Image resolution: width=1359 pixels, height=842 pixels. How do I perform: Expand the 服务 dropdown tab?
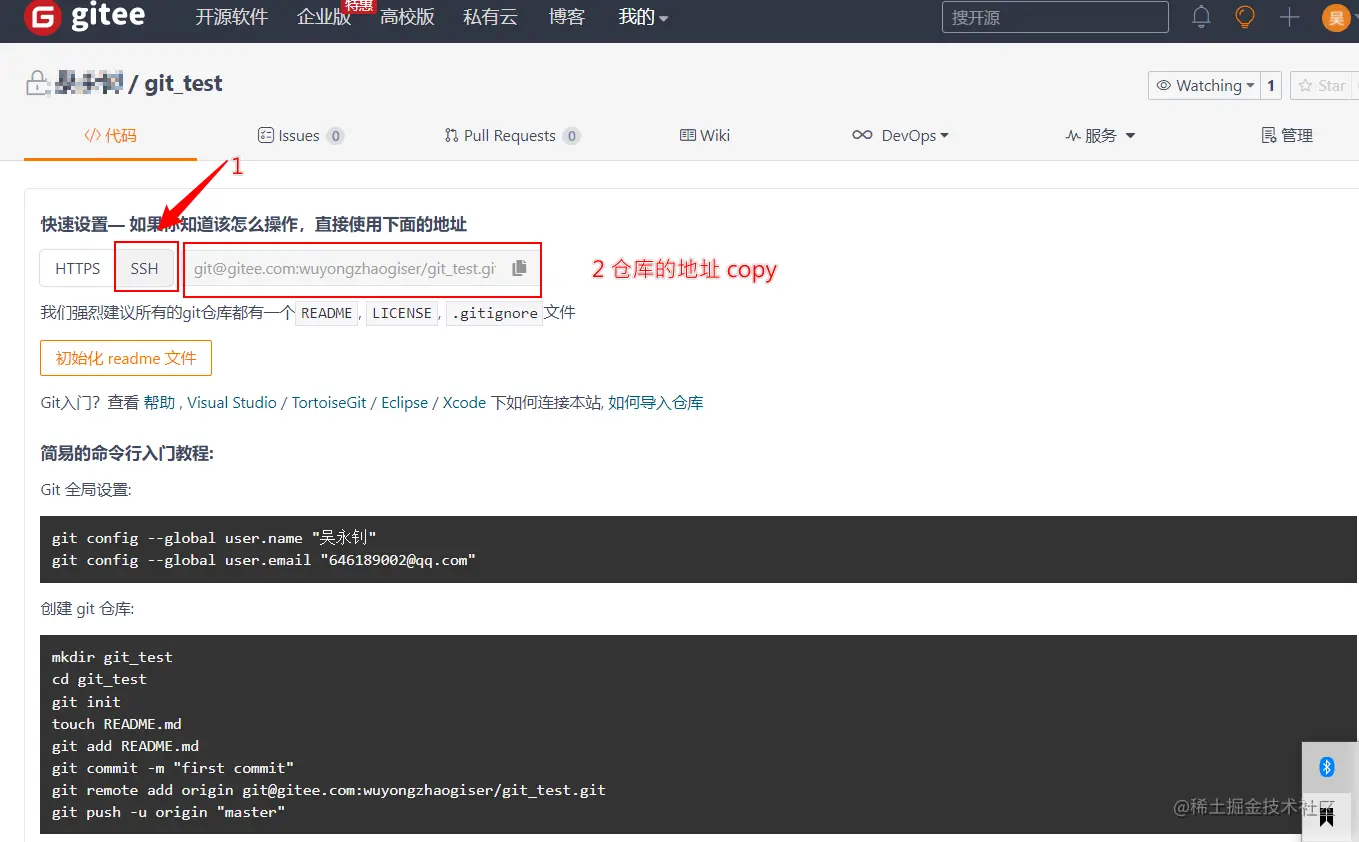tap(1100, 135)
